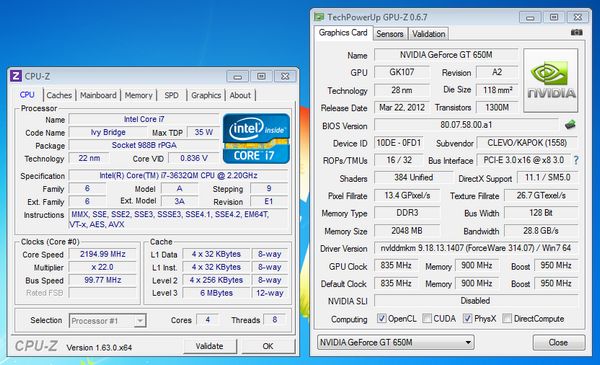The image size is (600, 365).
Task: Click the Technology value 22 nm
Action: [x=89, y=158]
